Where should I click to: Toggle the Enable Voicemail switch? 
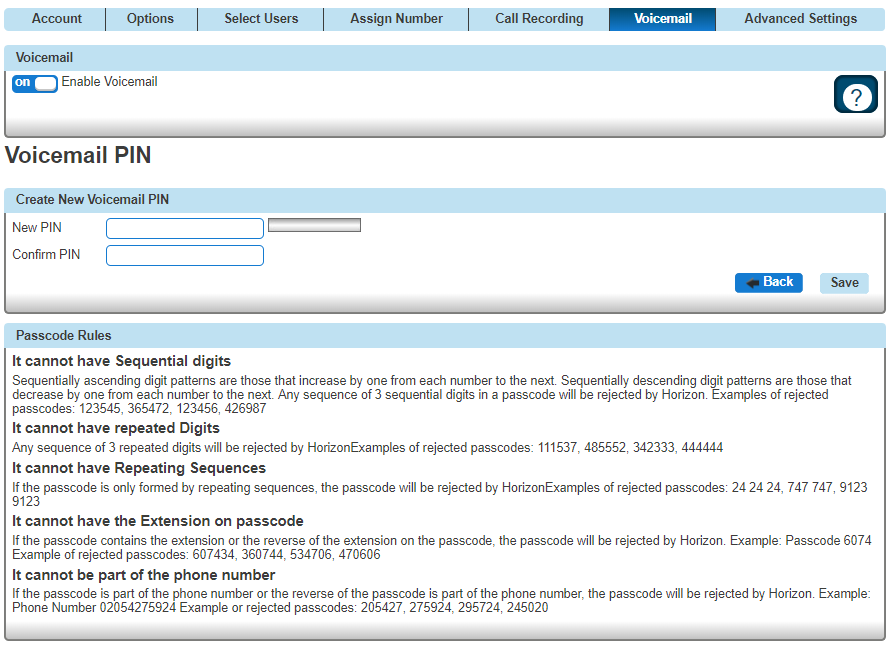pos(35,83)
